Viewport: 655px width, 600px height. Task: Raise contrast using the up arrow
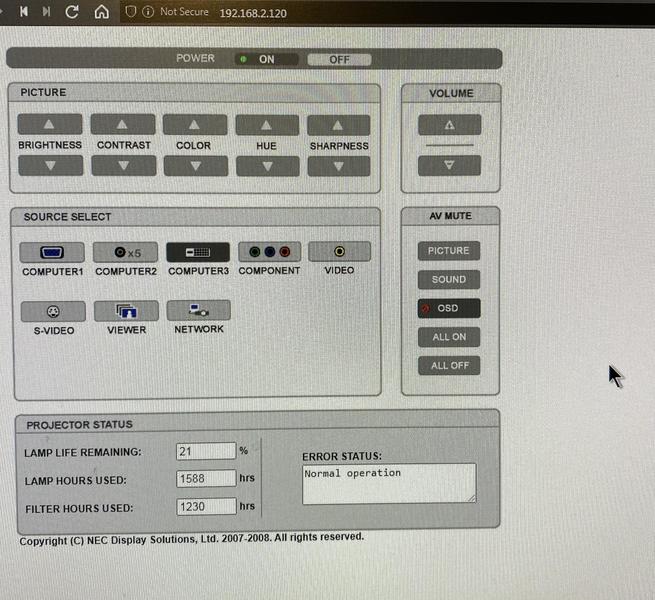(x=123, y=124)
